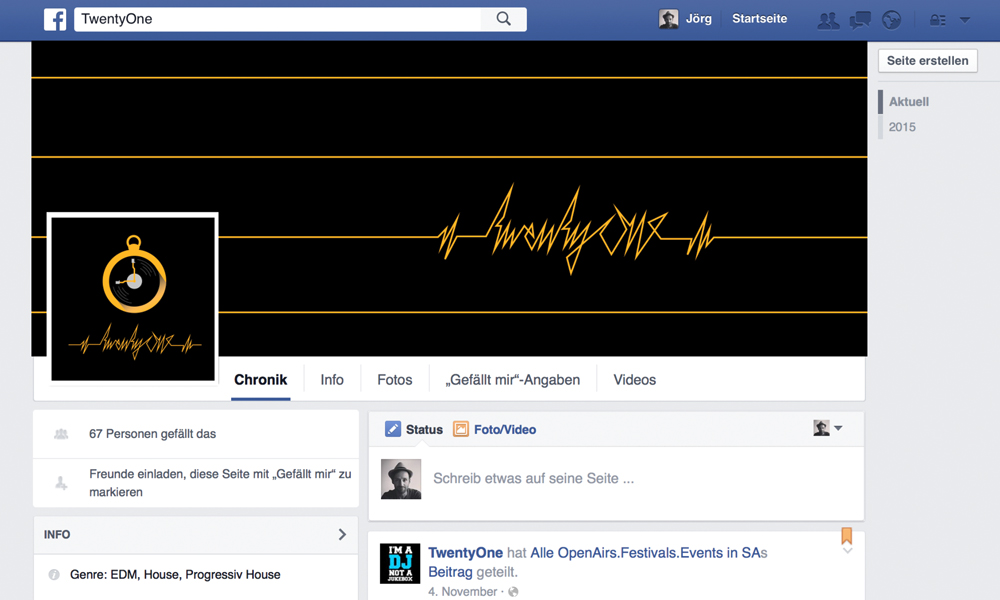Open the notifications globe icon
This screenshot has height=600, width=1000.
coord(891,20)
